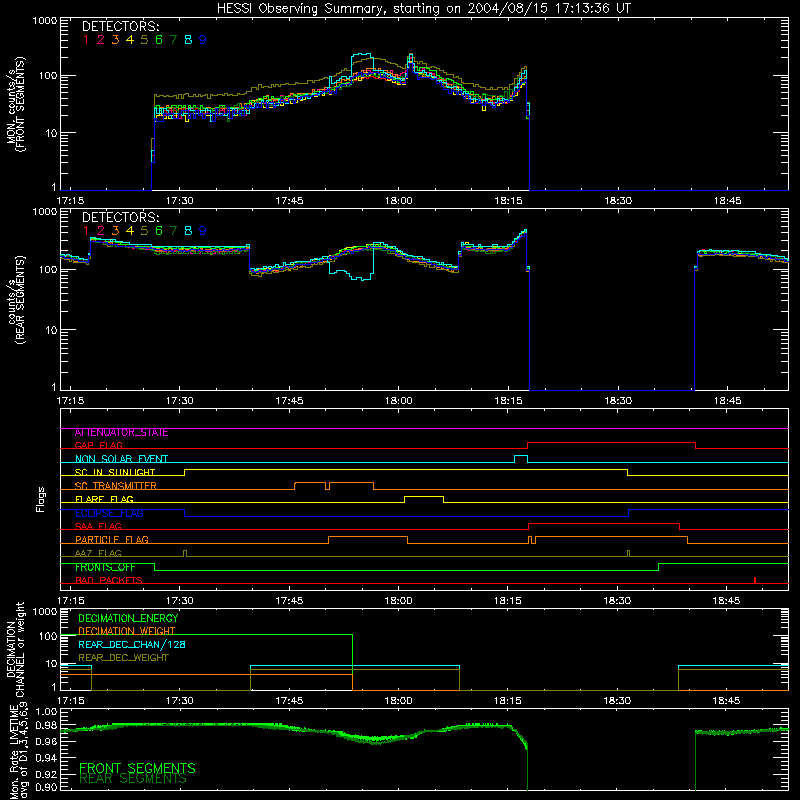This screenshot has width=800, height=800.
Task: Click the Flags y-axis title
Action: [x=41, y=499]
